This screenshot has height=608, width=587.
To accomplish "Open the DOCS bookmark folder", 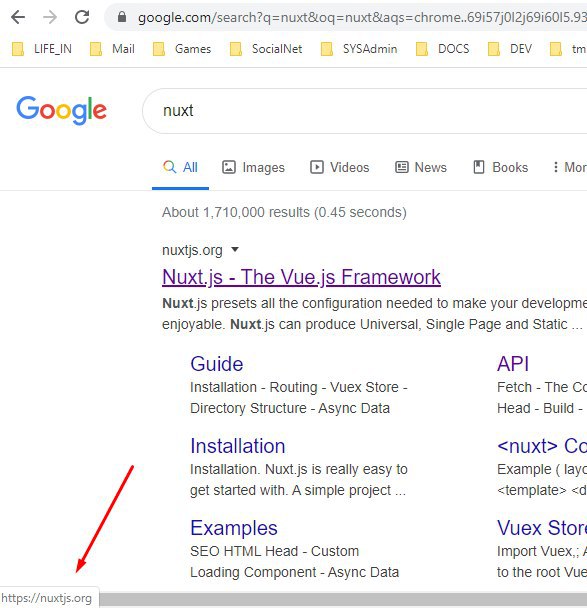I will (442, 49).
